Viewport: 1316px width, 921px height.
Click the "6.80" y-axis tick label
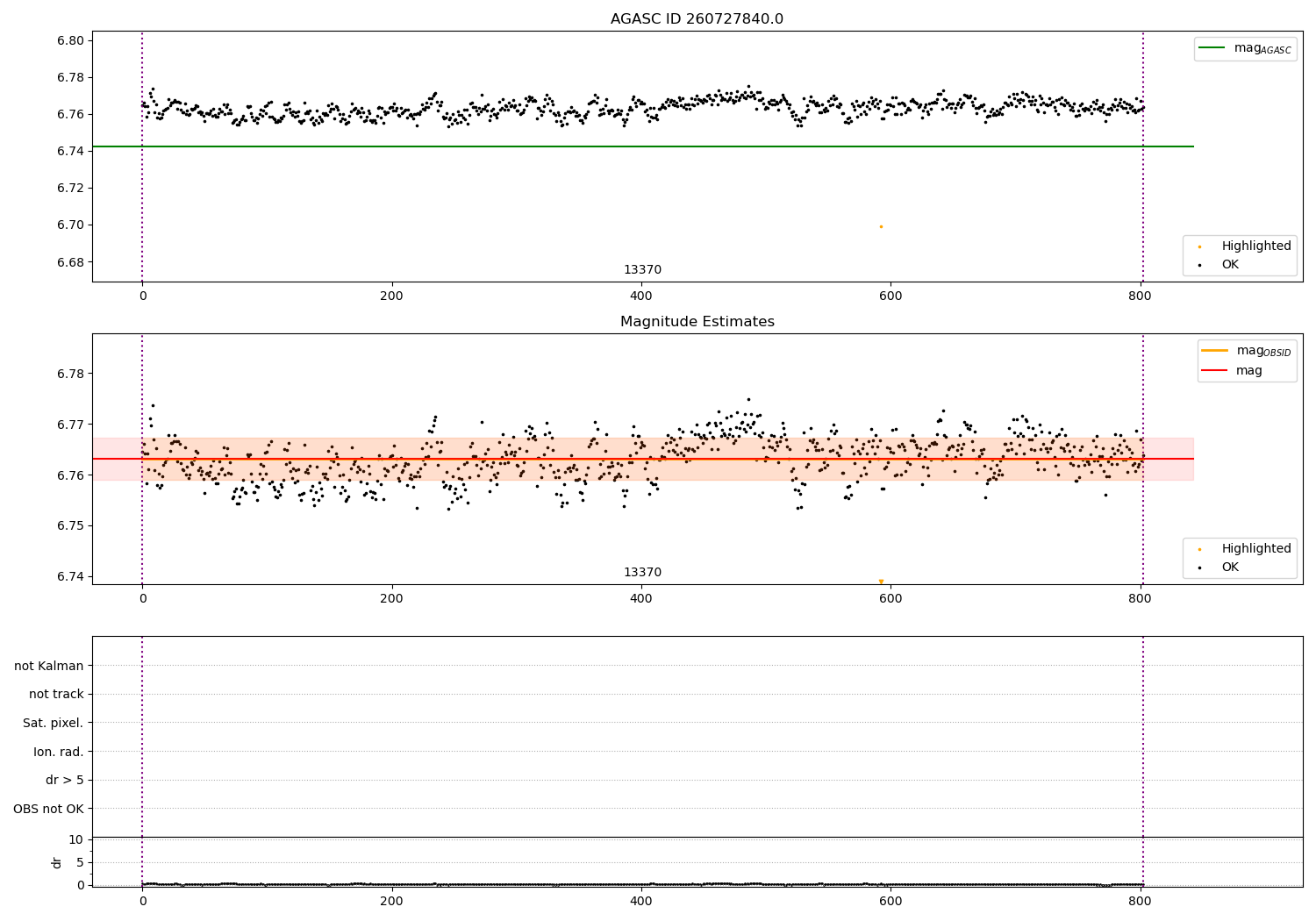tap(70, 41)
